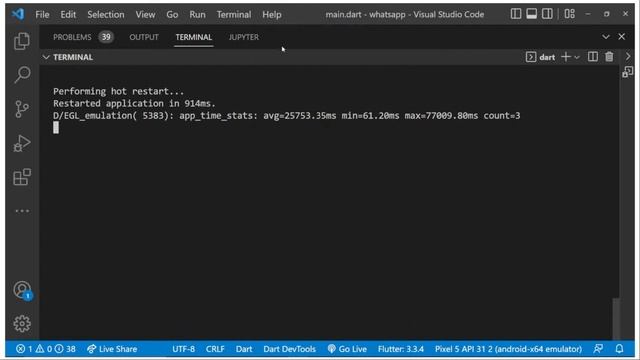This screenshot has width=640, height=360.
Task: Open the Accounts icon with badge
Action: click(22, 290)
